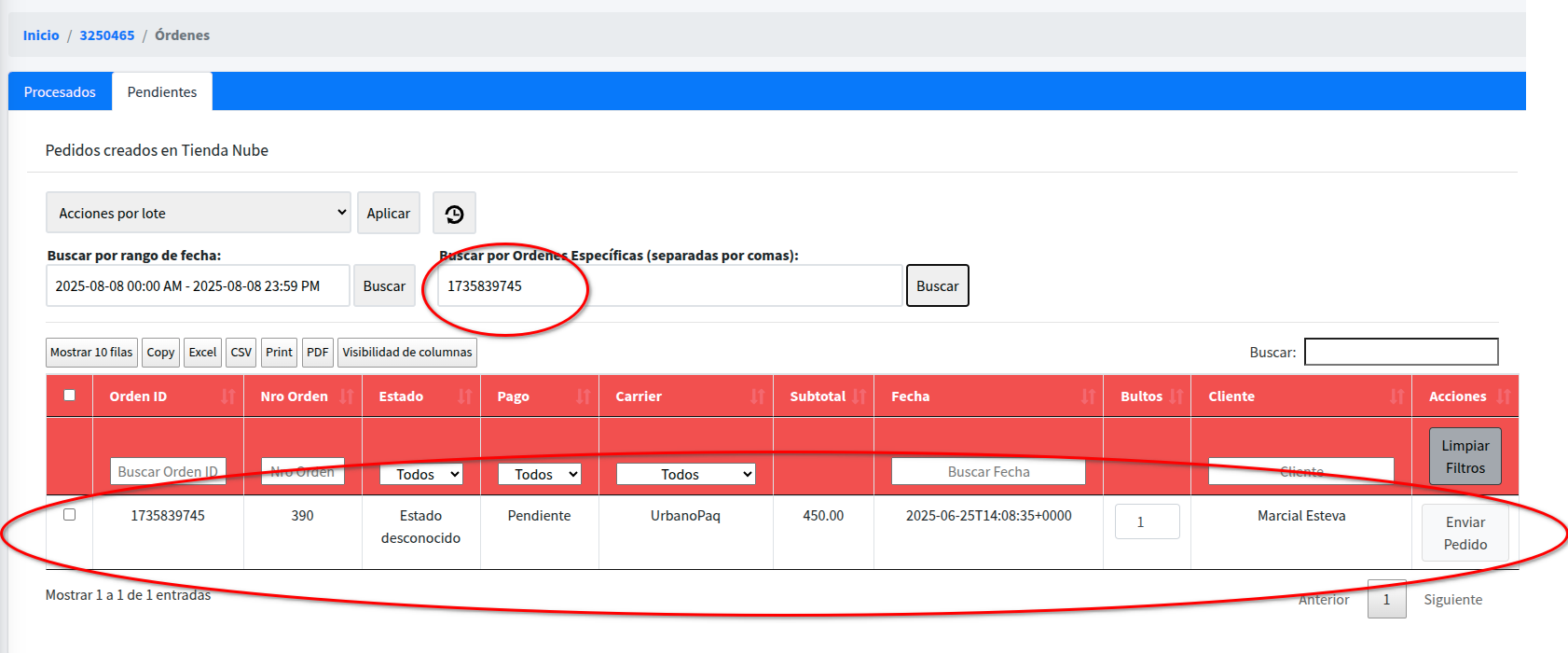Sort by Subtotal column sort icon
This screenshot has width=1568, height=653.
coord(859,396)
